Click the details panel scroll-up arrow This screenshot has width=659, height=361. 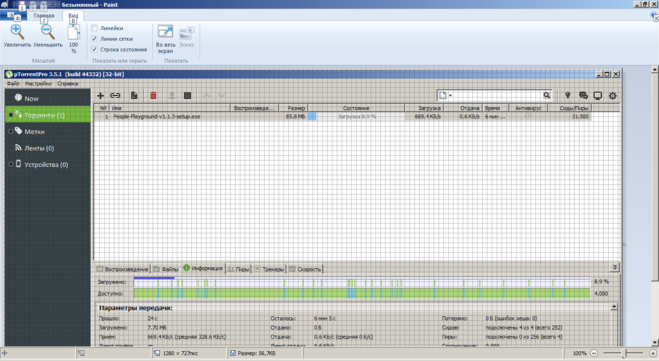(x=614, y=307)
